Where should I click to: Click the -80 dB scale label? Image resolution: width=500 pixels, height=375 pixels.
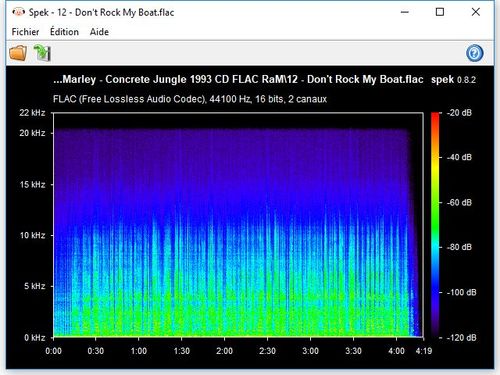point(459,247)
